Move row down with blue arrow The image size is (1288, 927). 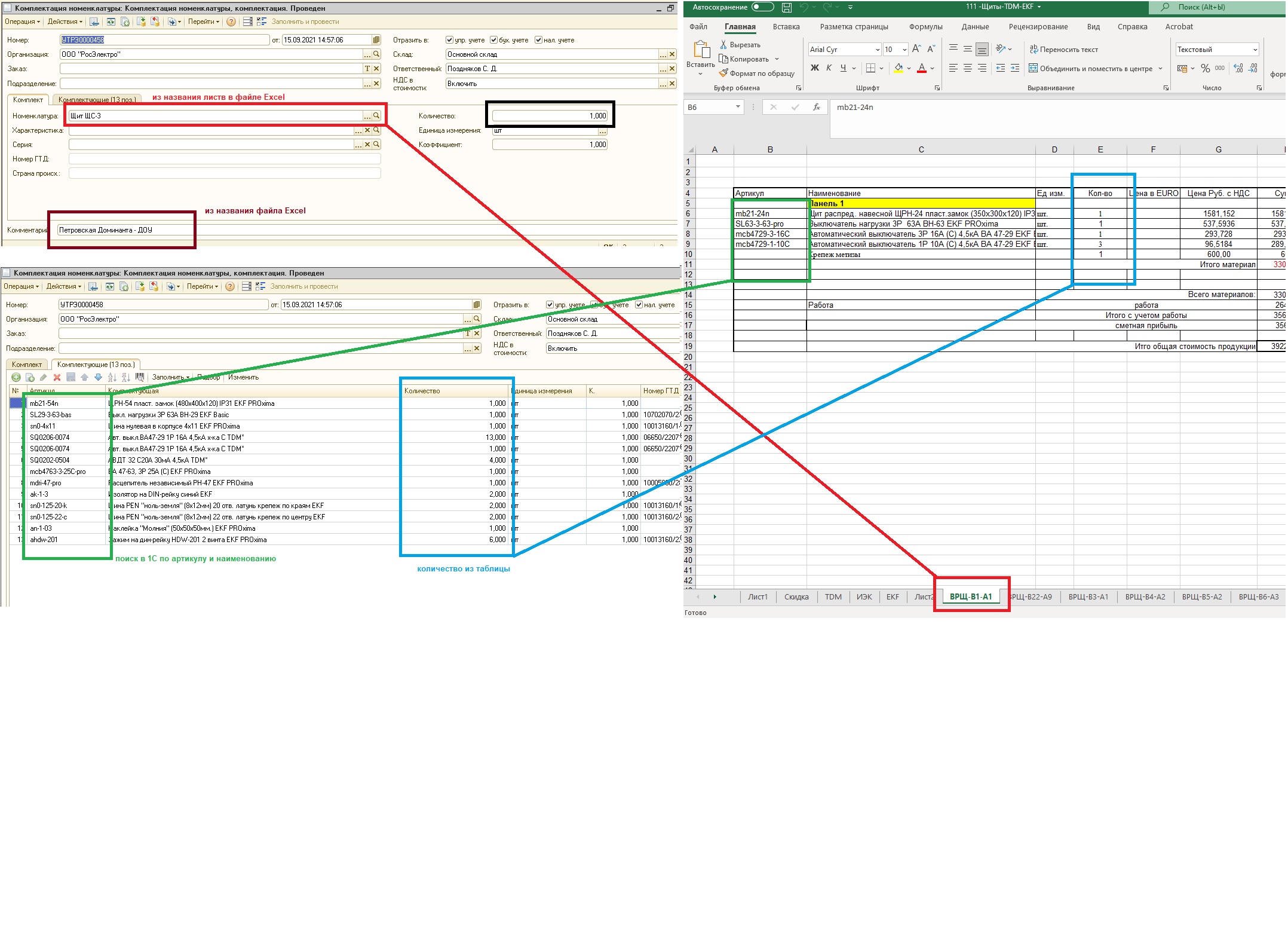(98, 377)
